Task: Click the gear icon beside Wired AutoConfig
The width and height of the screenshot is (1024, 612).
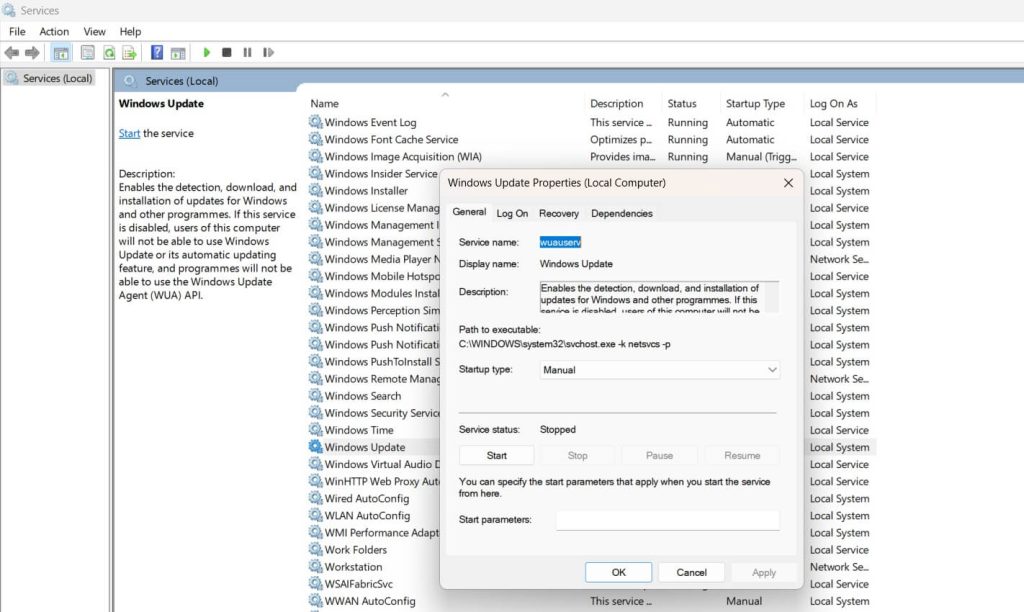Action: [x=315, y=498]
